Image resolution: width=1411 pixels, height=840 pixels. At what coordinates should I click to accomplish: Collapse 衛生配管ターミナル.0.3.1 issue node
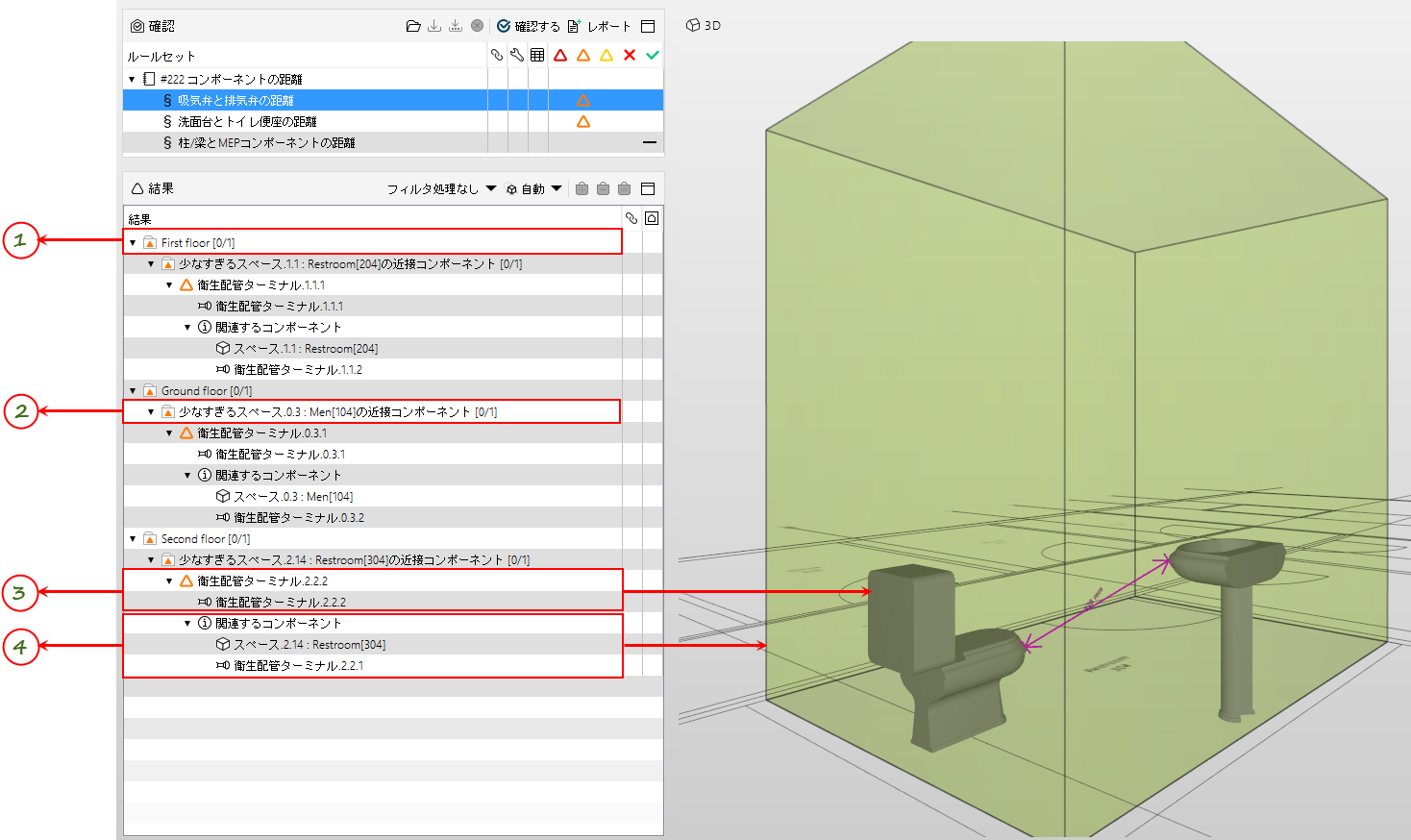pyautogui.click(x=169, y=432)
